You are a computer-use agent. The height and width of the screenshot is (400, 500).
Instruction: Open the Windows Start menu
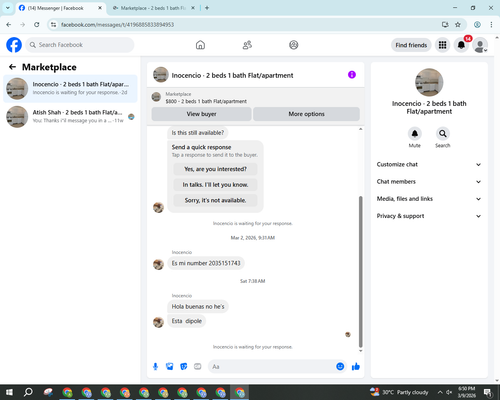(9, 392)
